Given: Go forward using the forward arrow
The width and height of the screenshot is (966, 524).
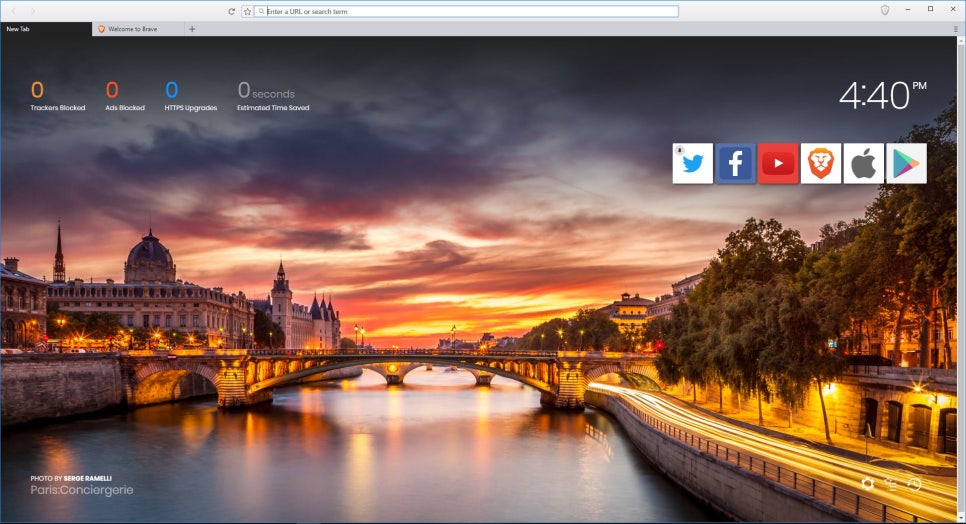Looking at the screenshot, I should pyautogui.click(x=32, y=11).
